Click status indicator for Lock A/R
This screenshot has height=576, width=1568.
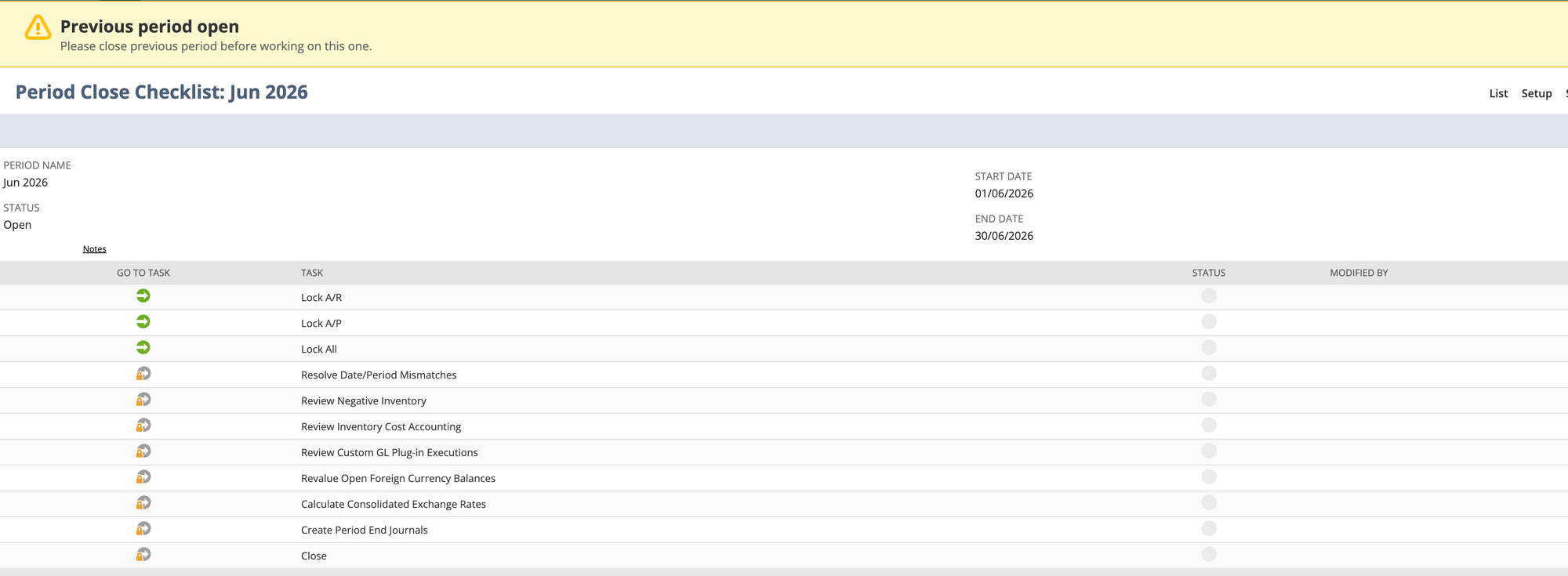click(x=1209, y=295)
